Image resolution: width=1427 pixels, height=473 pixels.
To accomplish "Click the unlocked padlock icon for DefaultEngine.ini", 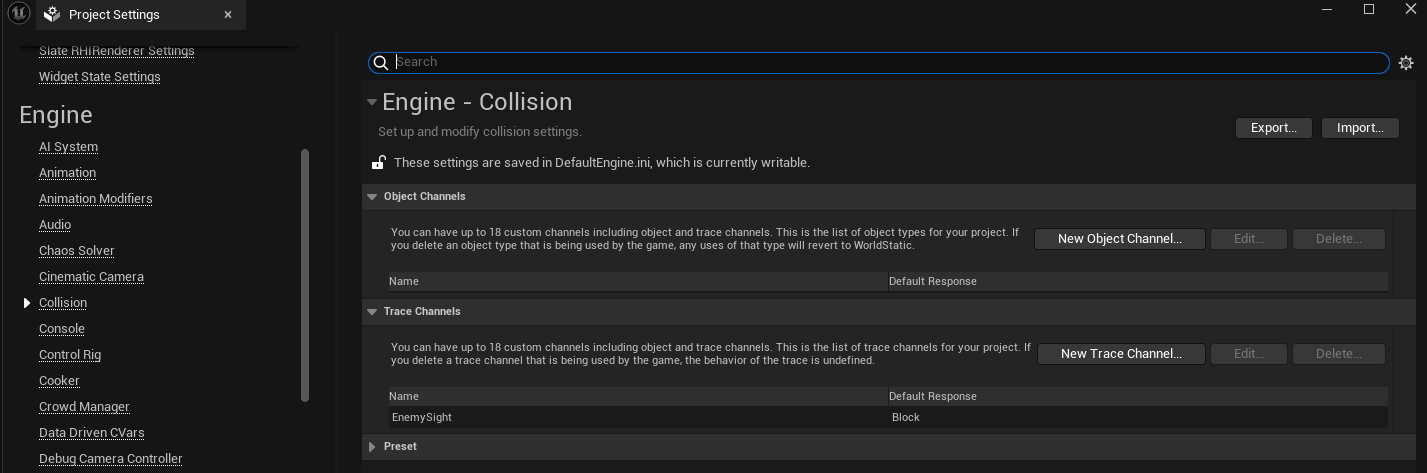I will (379, 162).
